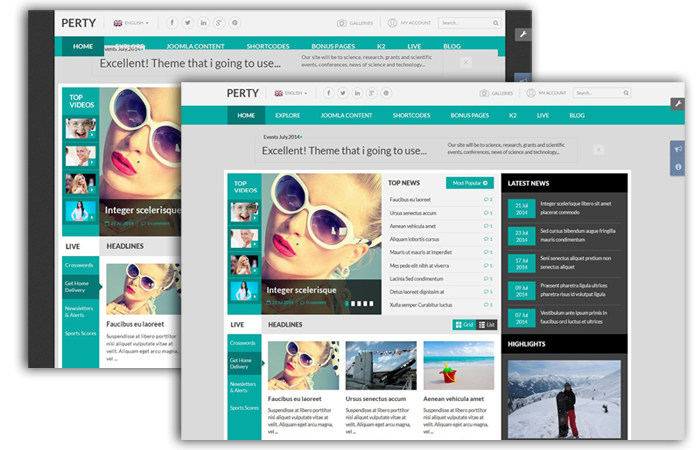Viewport: 700px width, 450px height.
Task: Click the Google Plus icon in the front window
Action: pos(373,93)
